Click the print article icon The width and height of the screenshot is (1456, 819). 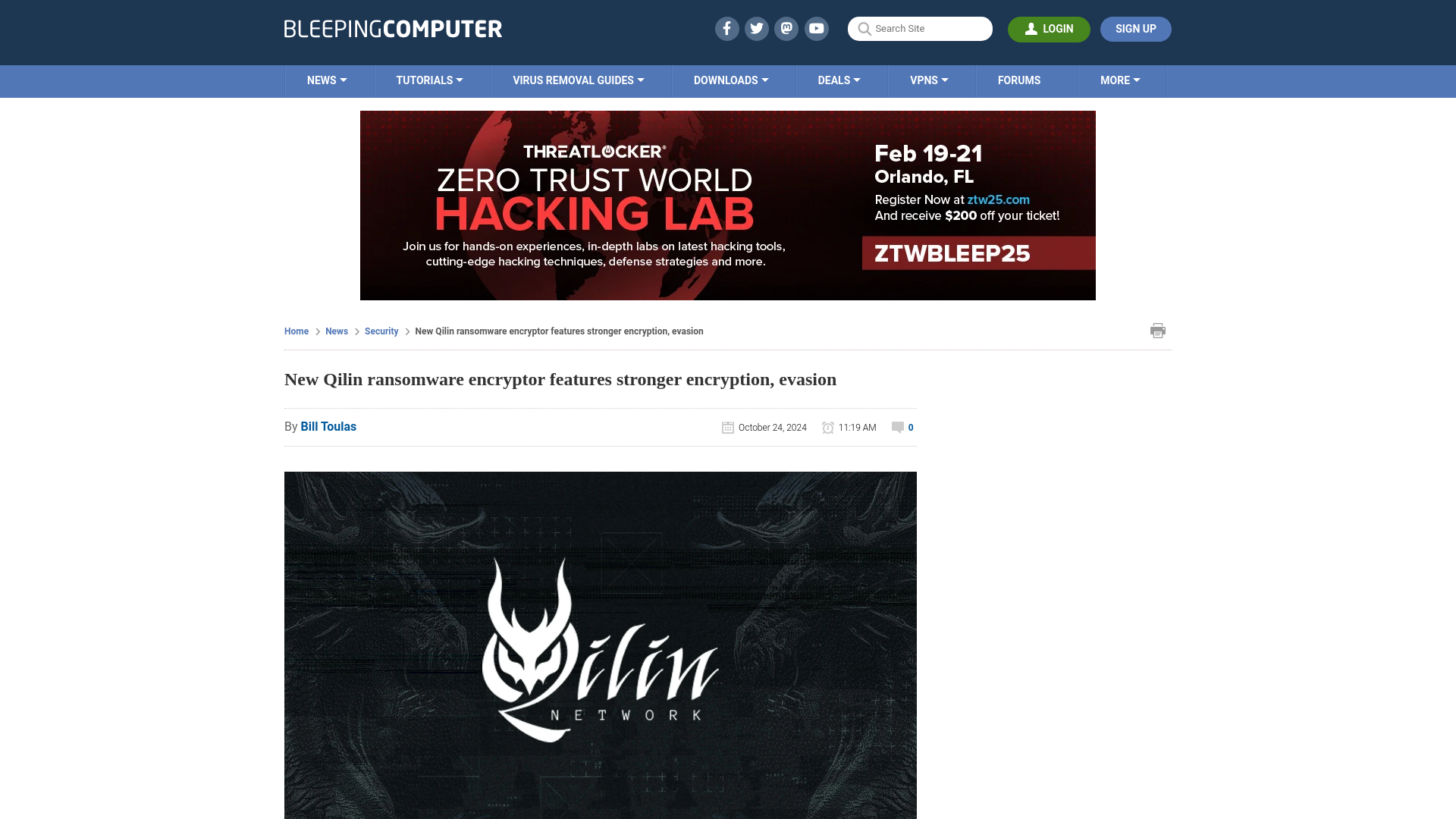coord(1157,330)
